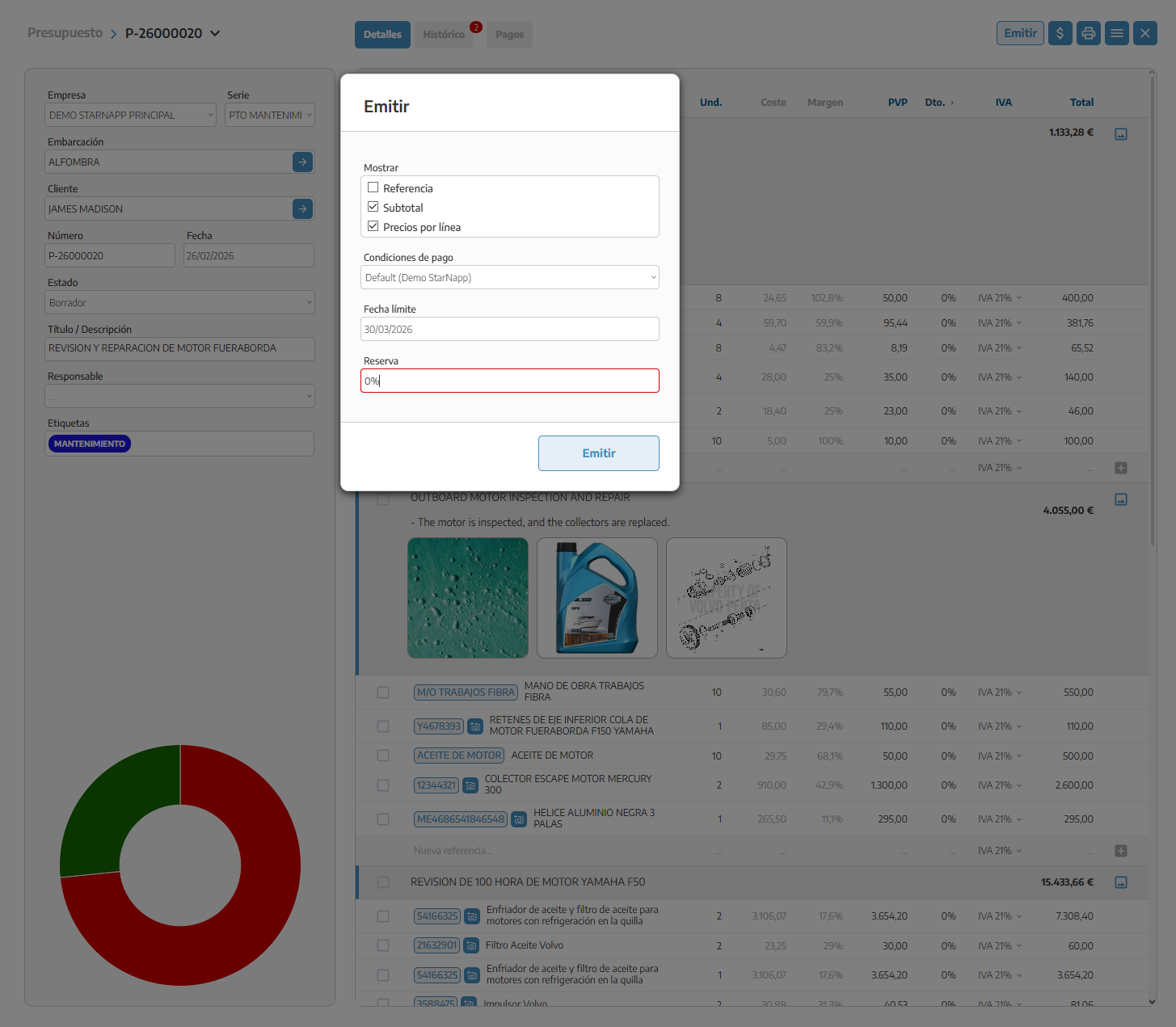Viewport: 1176px width, 1027px height.
Task: Click camera icon next to 21632901 reference
Action: (x=472, y=945)
